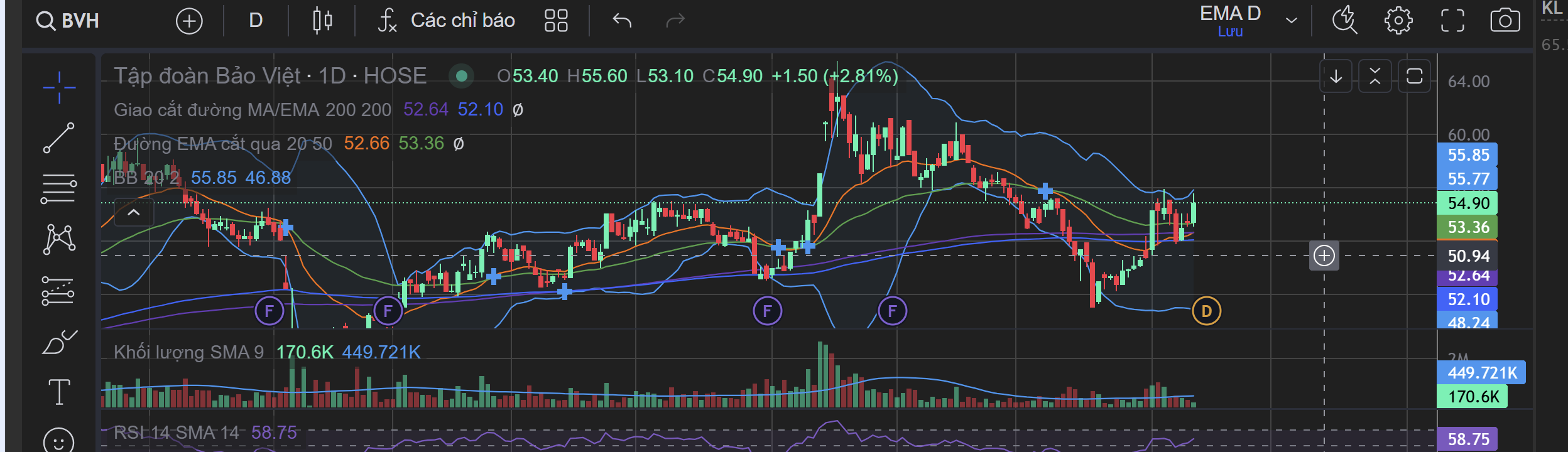Select the pattern drawing tool

point(59,239)
